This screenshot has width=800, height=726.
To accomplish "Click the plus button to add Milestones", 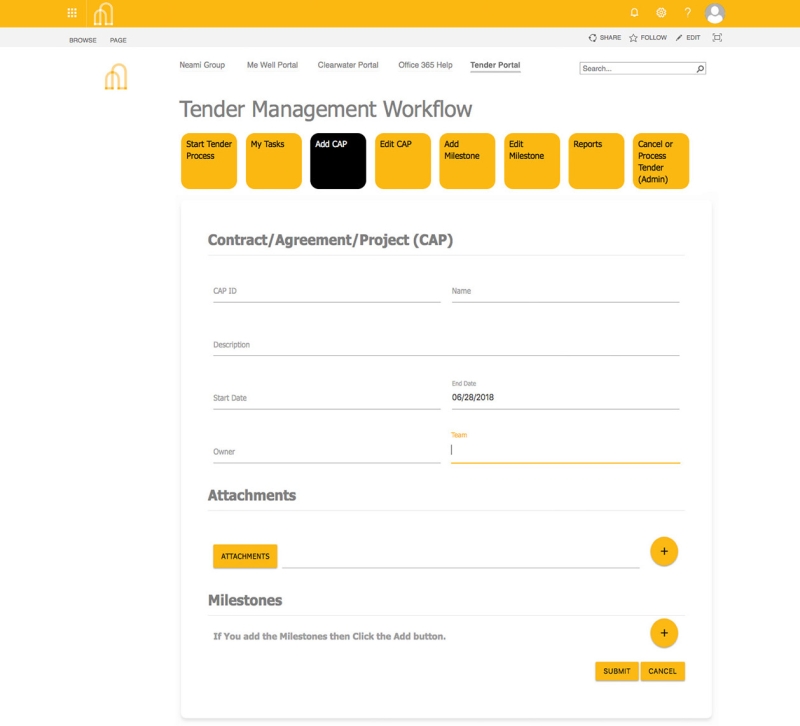I will 664,633.
